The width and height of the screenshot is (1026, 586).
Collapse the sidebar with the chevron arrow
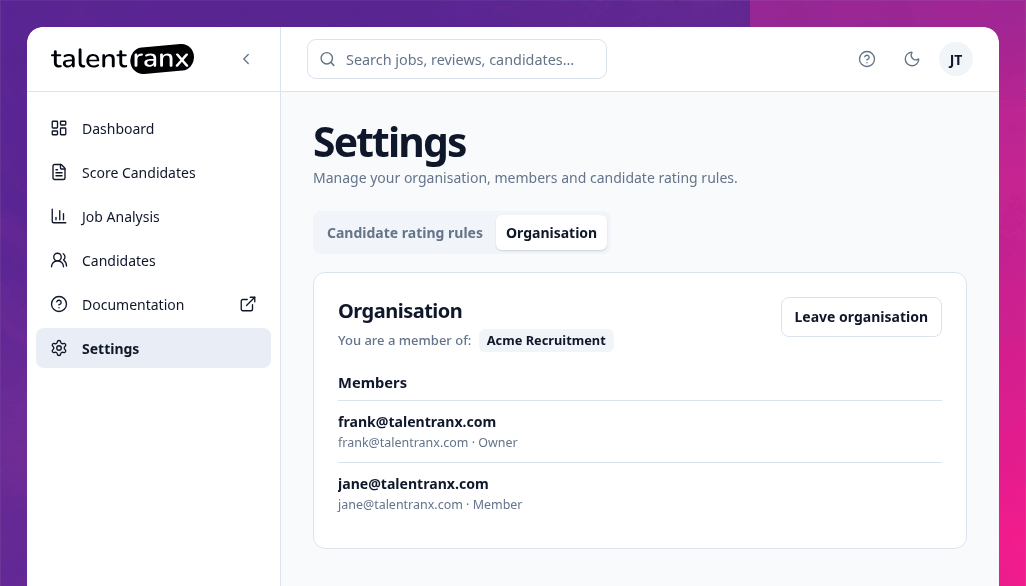(246, 59)
